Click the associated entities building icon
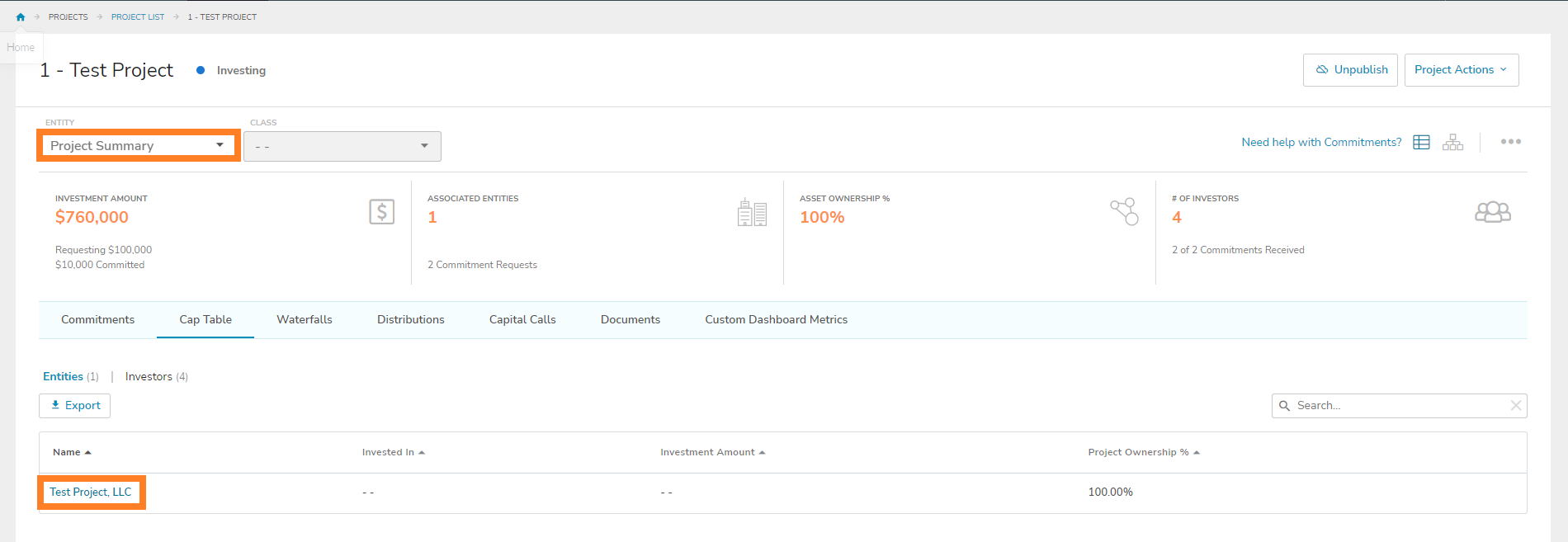Viewport: 1568px width, 542px height. [x=752, y=213]
